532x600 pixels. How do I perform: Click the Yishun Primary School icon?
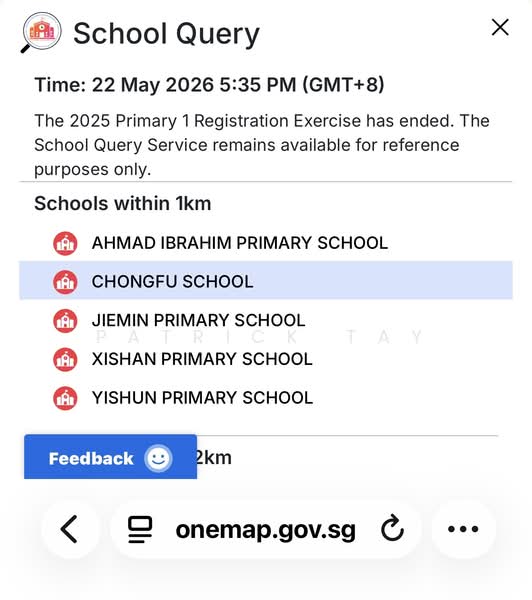click(65, 398)
